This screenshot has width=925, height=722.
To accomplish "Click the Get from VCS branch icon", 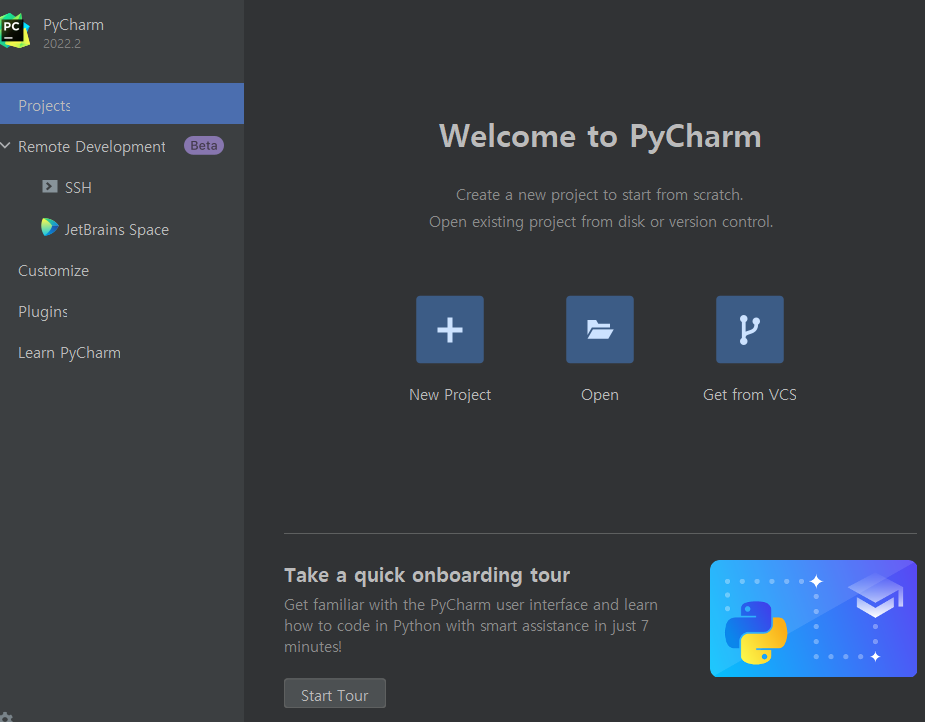I will (x=749, y=329).
